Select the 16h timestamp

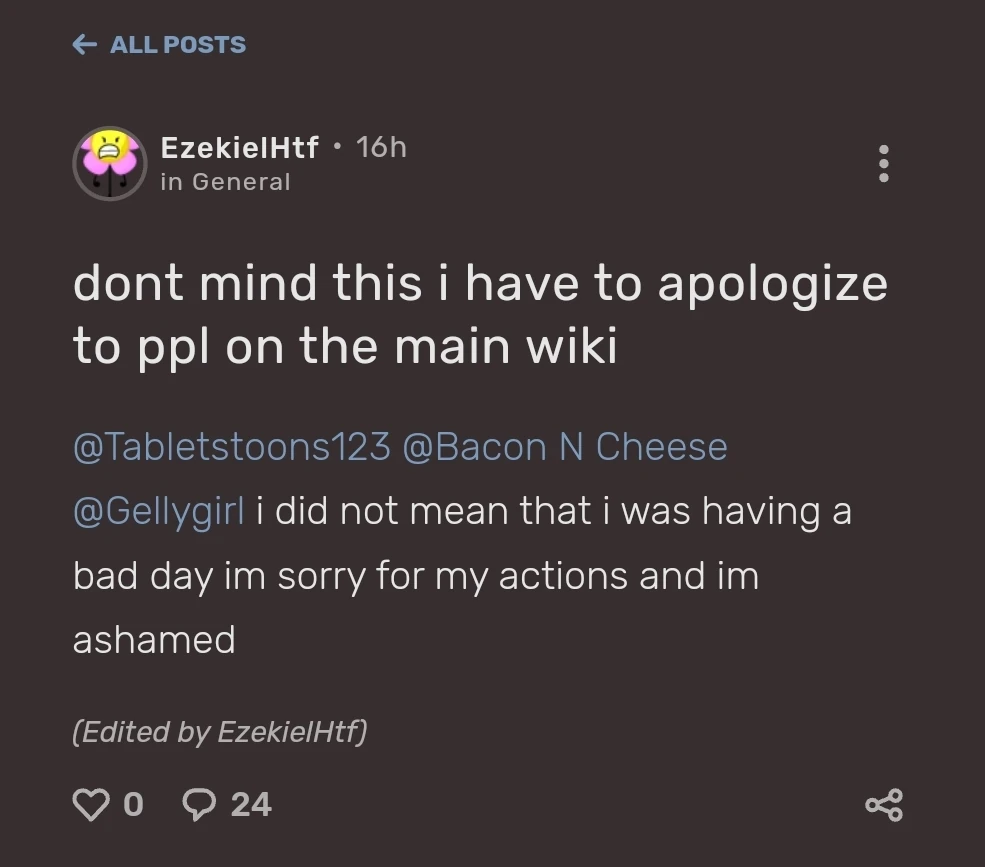[x=379, y=146]
